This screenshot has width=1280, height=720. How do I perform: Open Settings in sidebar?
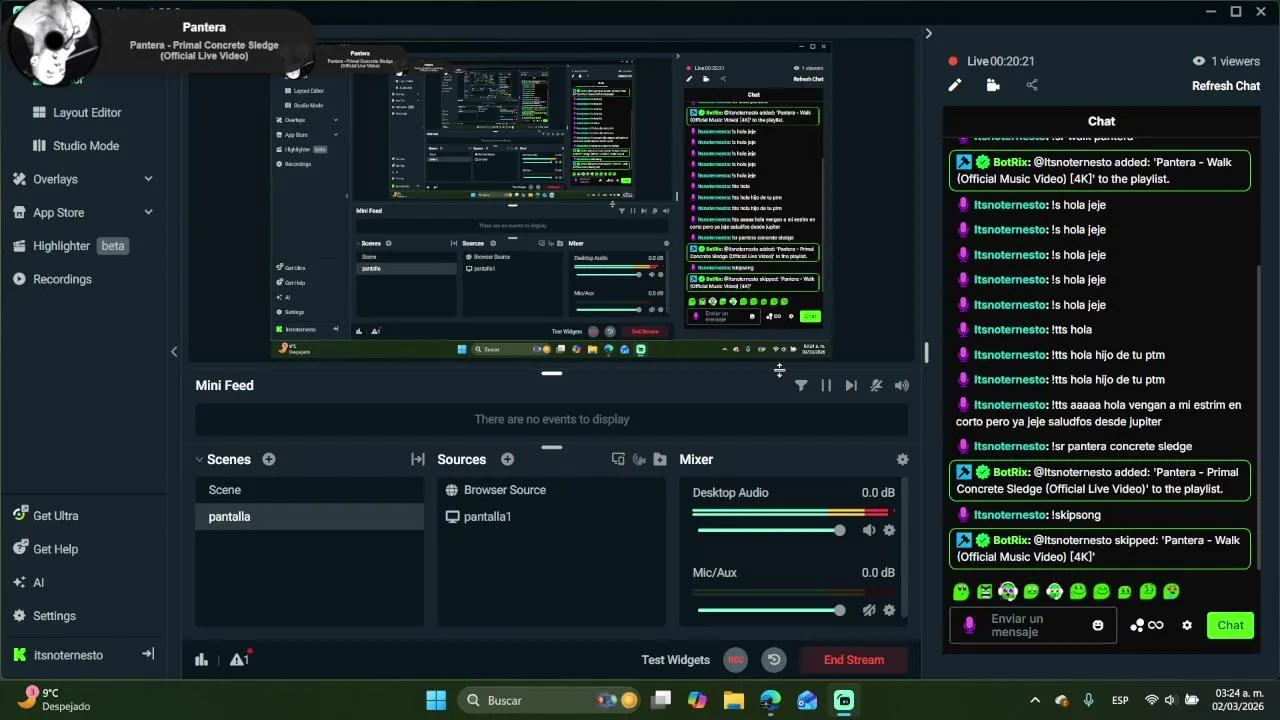click(x=44, y=616)
